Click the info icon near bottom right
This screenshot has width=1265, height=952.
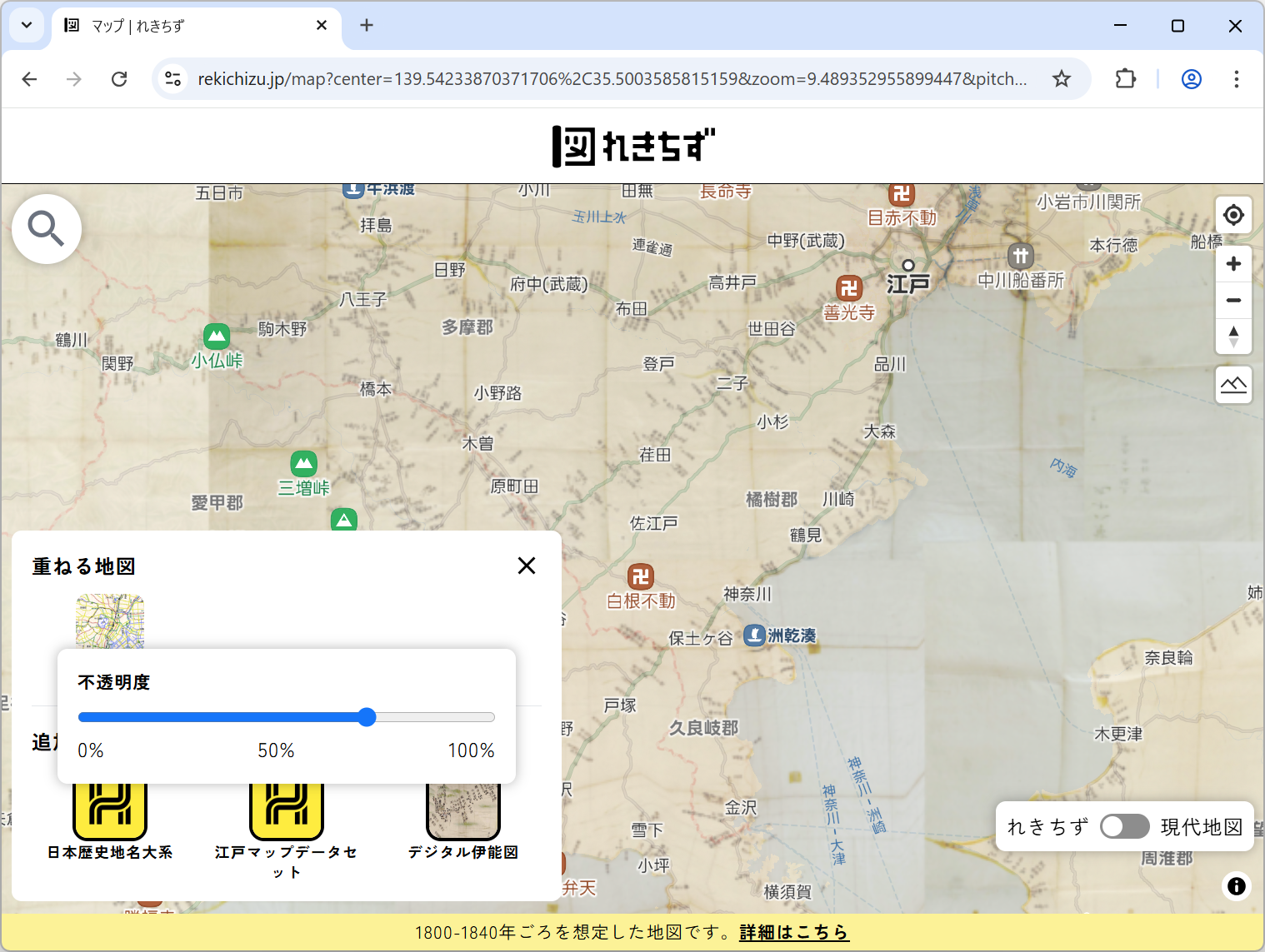click(x=1236, y=887)
